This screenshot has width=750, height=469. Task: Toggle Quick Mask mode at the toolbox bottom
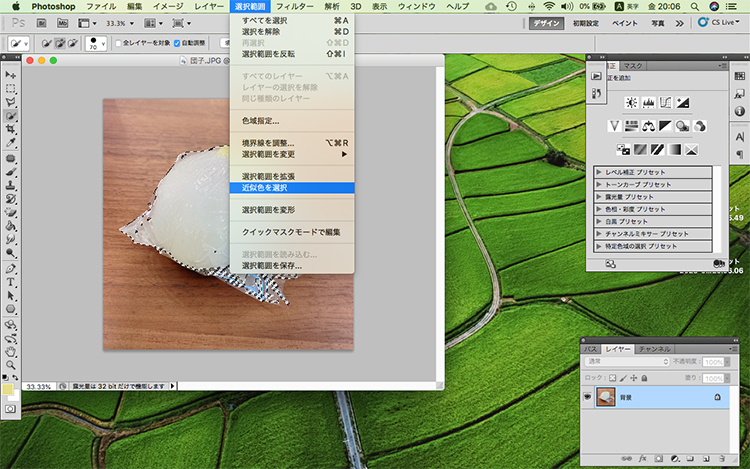point(11,409)
